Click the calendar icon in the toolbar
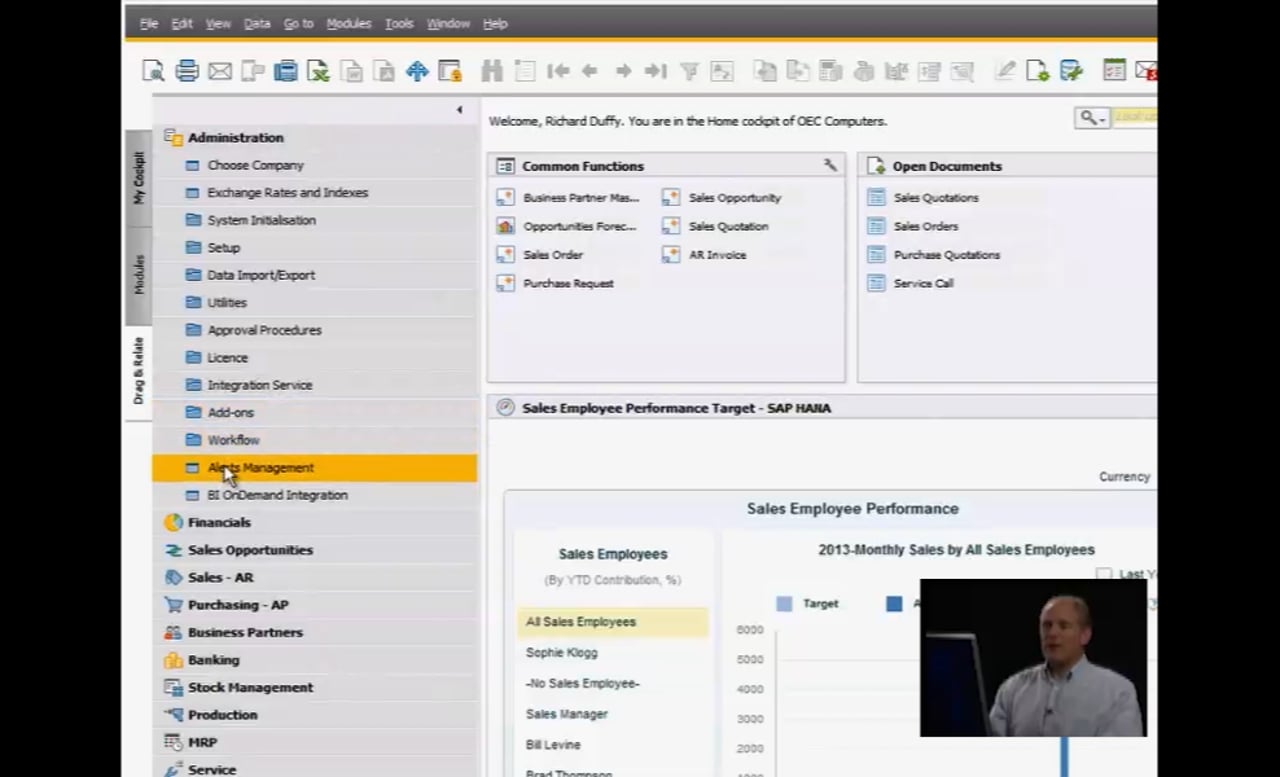The height and width of the screenshot is (777, 1280). [x=1114, y=69]
